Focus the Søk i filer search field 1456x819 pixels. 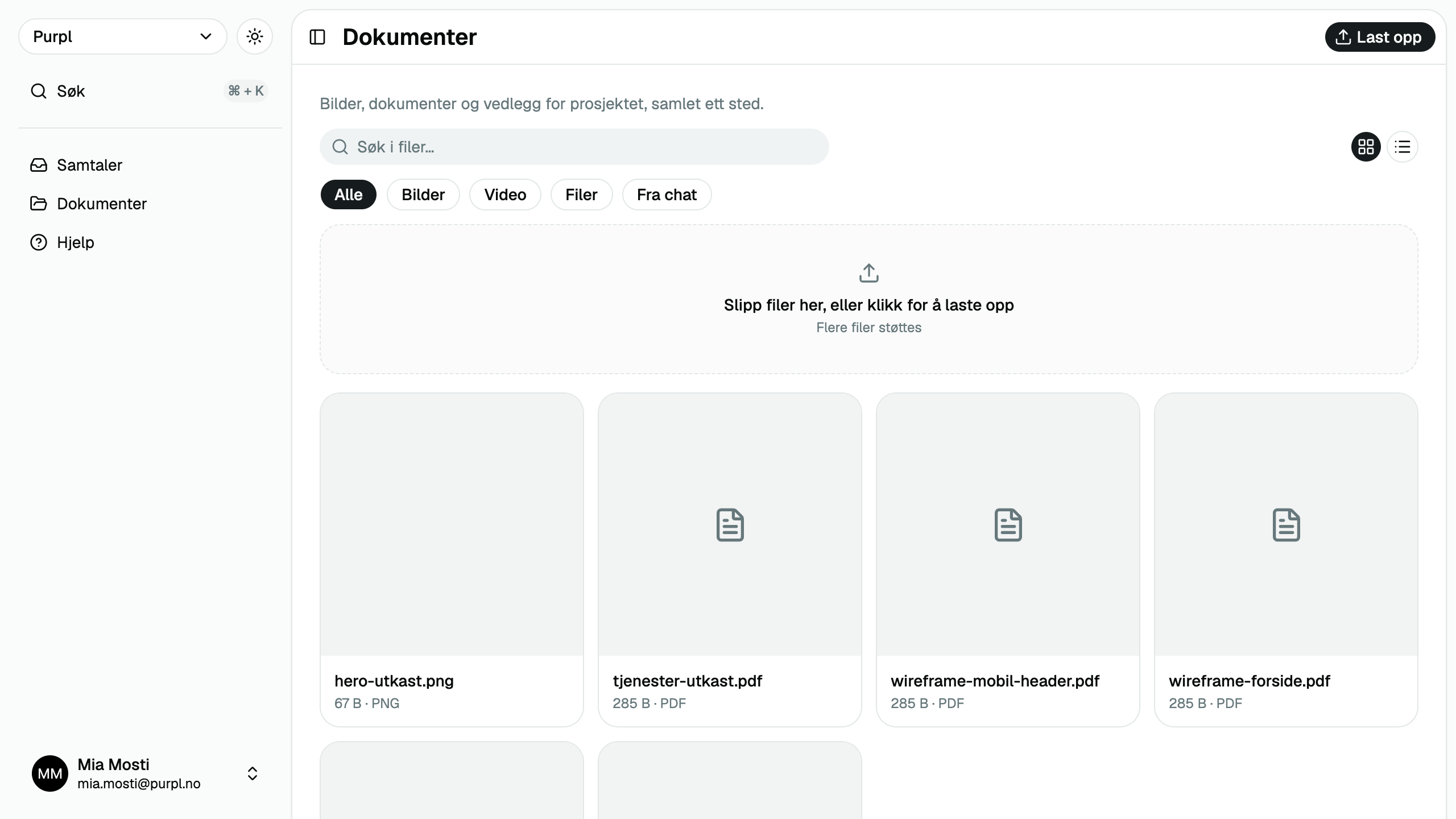(x=574, y=147)
